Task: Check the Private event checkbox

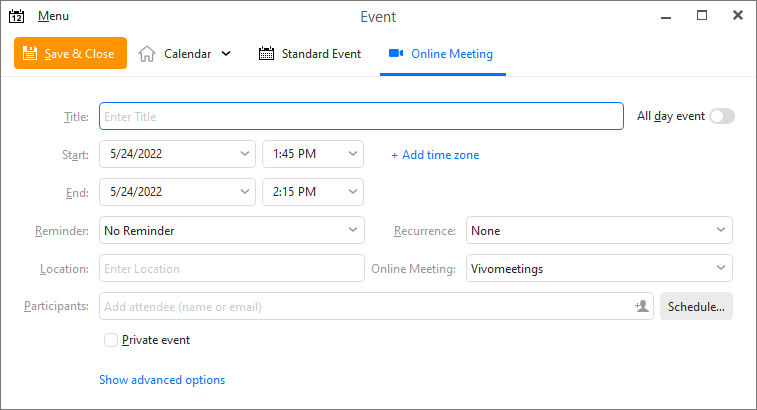Action: point(111,340)
